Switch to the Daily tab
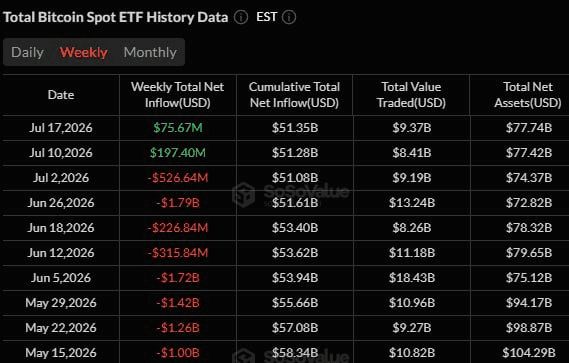This screenshot has height=363, width=569. pos(28,52)
